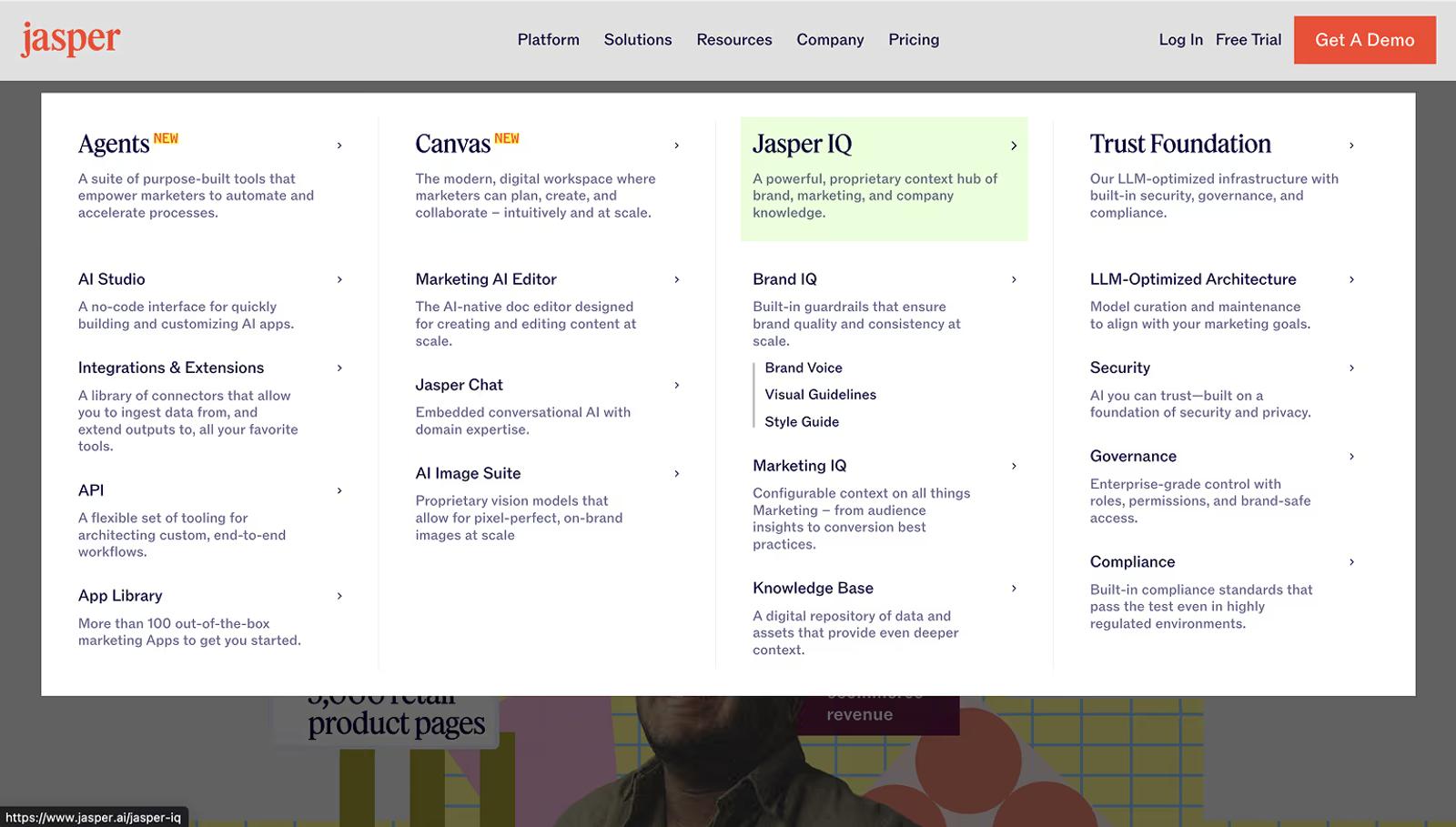The height and width of the screenshot is (827, 1456).
Task: Open Integrations & Extensions link
Action: pos(171,368)
